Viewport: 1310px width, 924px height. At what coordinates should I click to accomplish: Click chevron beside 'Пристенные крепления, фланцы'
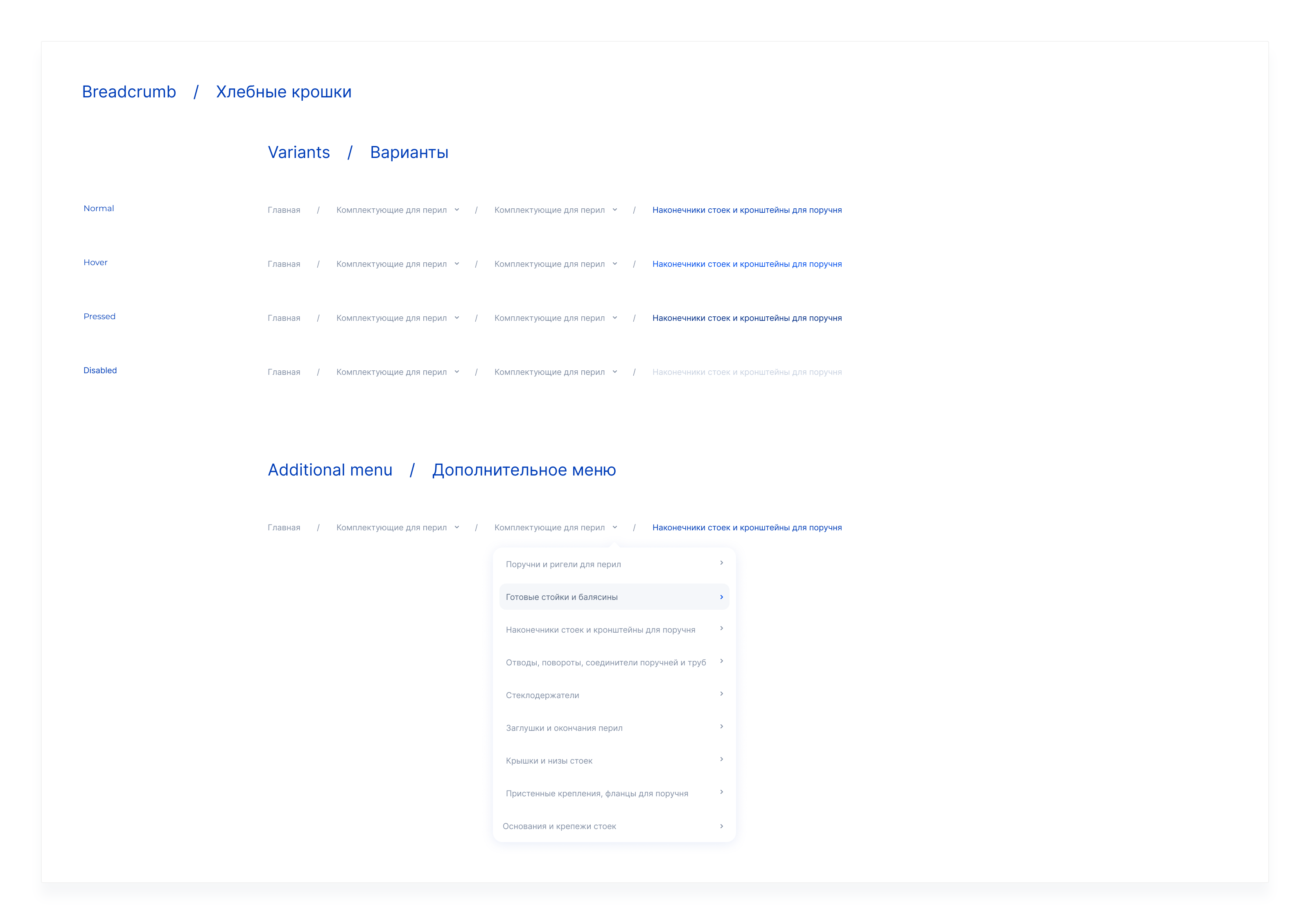[x=721, y=792]
